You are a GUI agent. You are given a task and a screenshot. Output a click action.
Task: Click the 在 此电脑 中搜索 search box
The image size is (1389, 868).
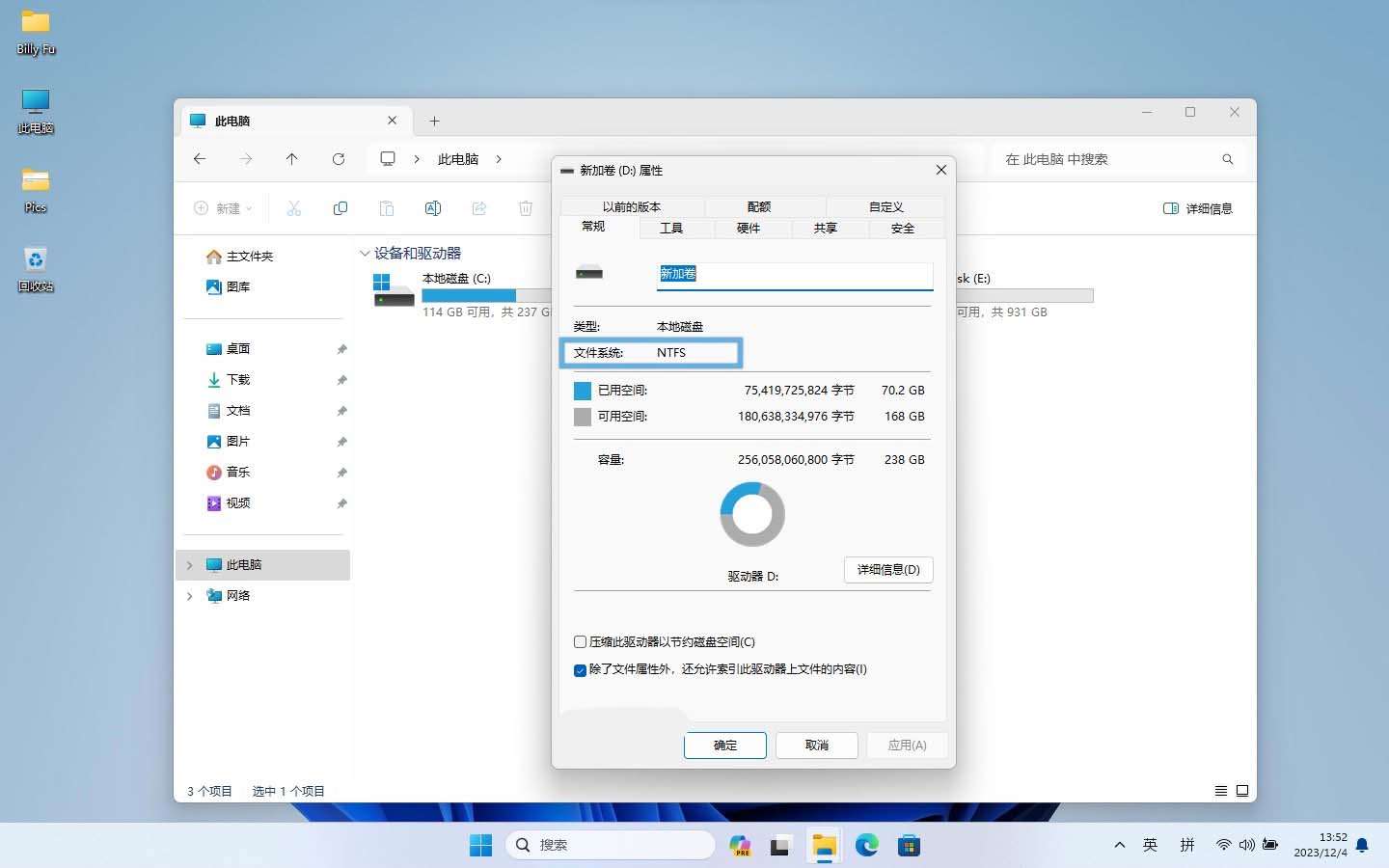click(x=1118, y=159)
